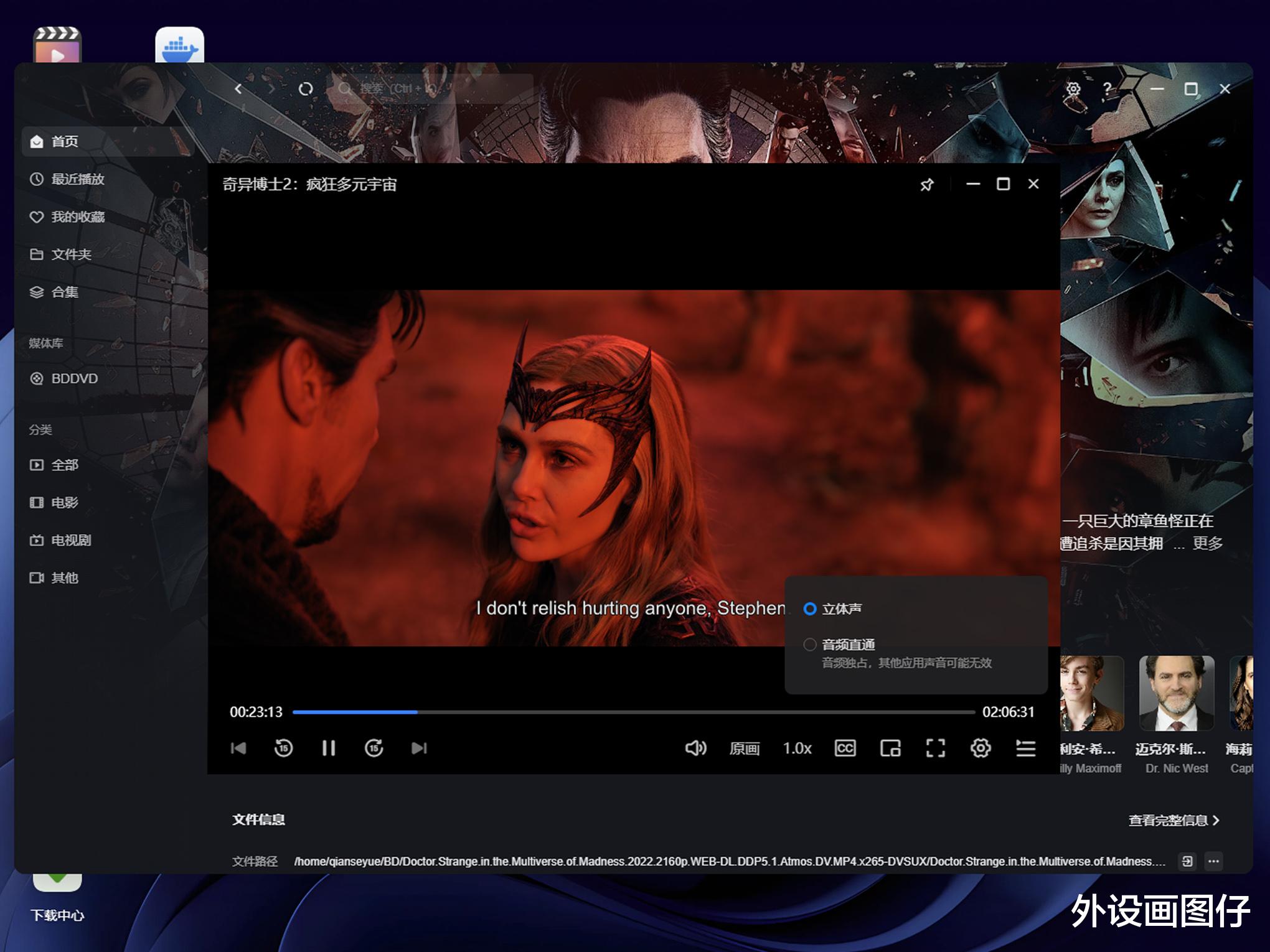Open the 电视剧 category
Viewport: 1270px width, 952px height.
click(70, 540)
